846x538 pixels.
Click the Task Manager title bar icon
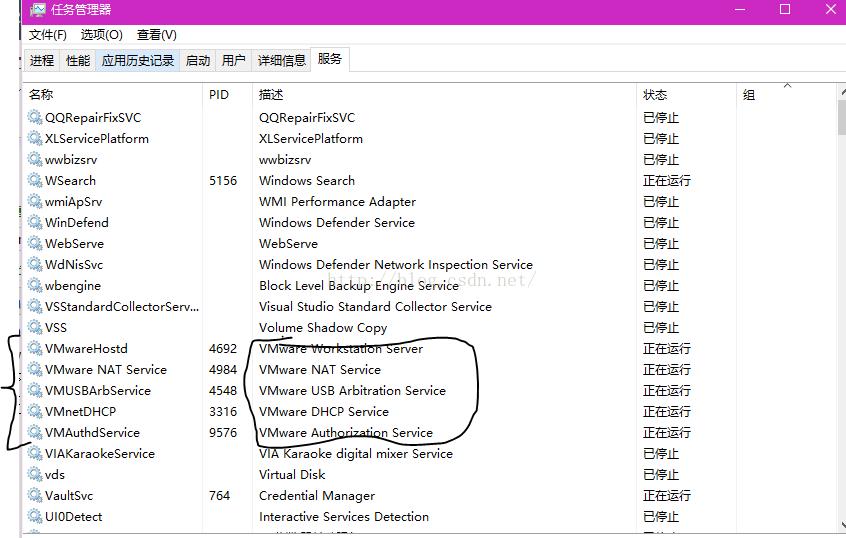pos(37,10)
